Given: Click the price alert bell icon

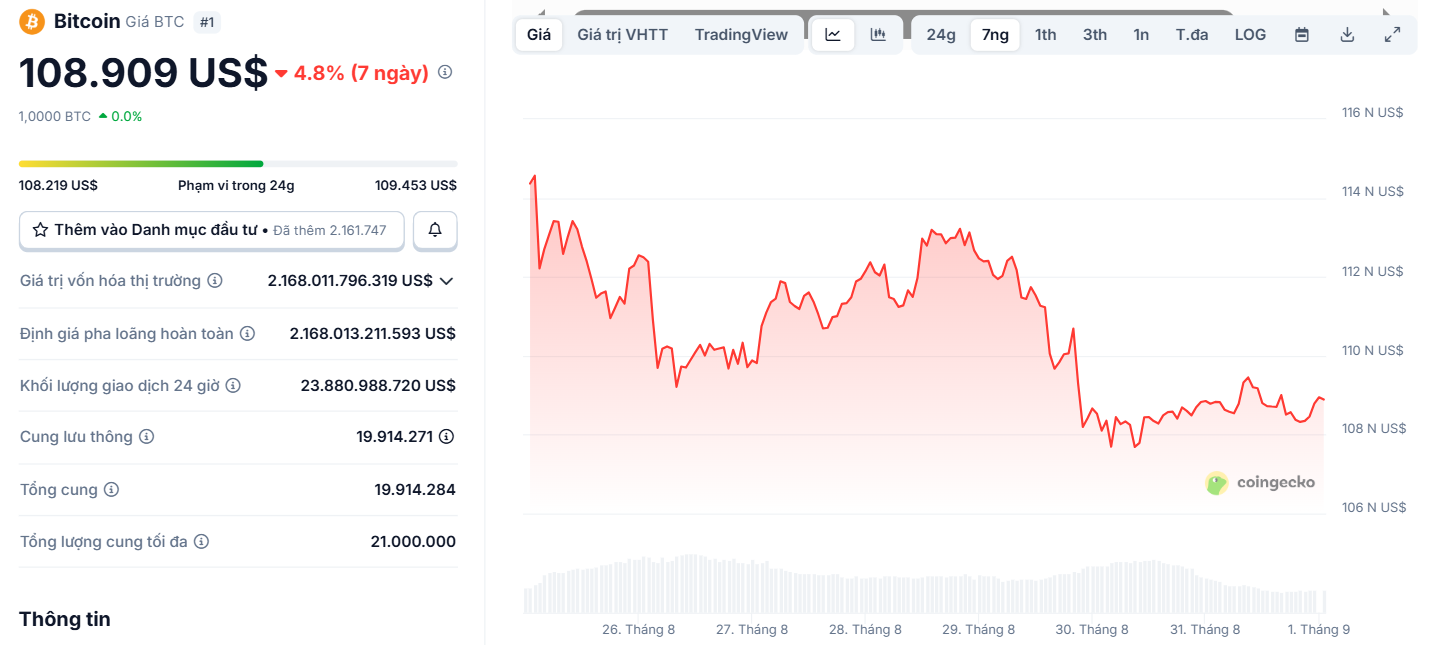Looking at the screenshot, I should (x=435, y=230).
